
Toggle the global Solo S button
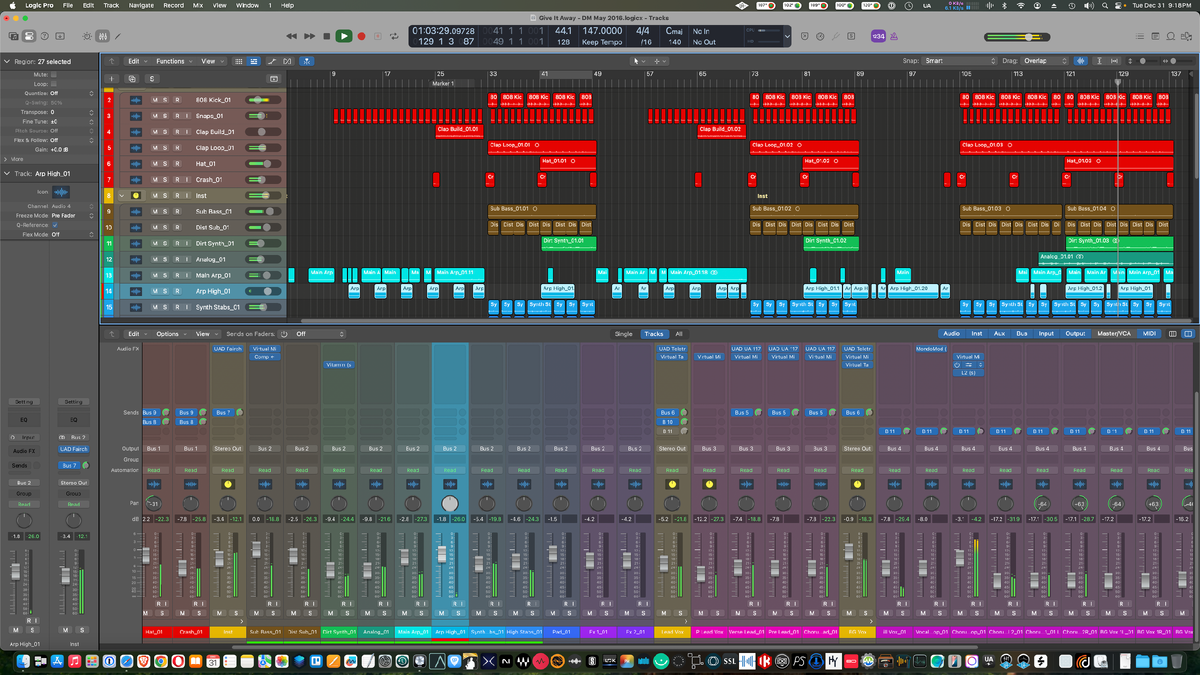tap(152, 78)
